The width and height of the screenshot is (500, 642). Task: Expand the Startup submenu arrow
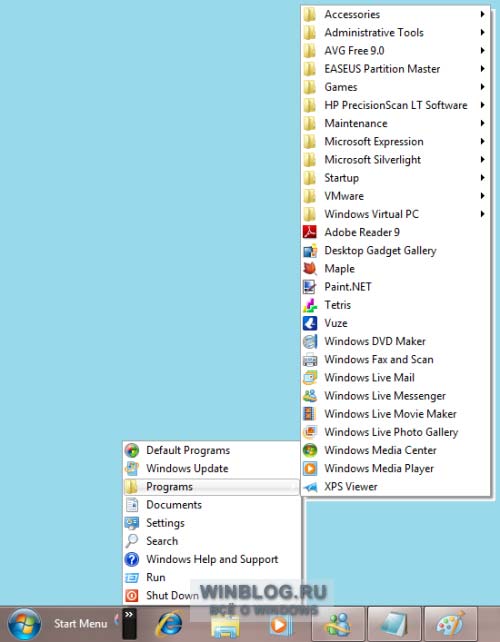[x=482, y=178]
